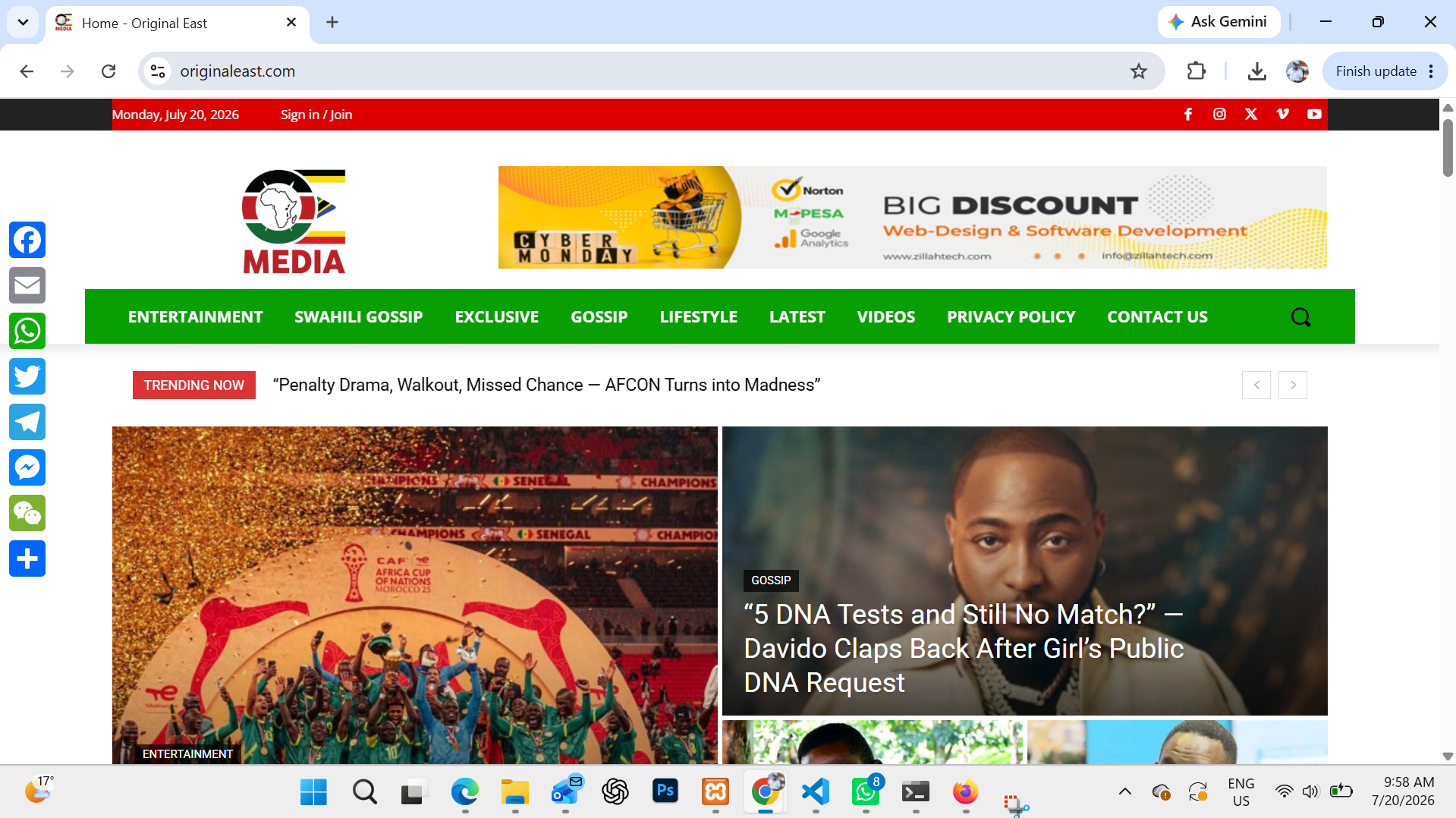Open the Swahili Gossip menu
The image size is (1456, 818).
click(x=359, y=316)
